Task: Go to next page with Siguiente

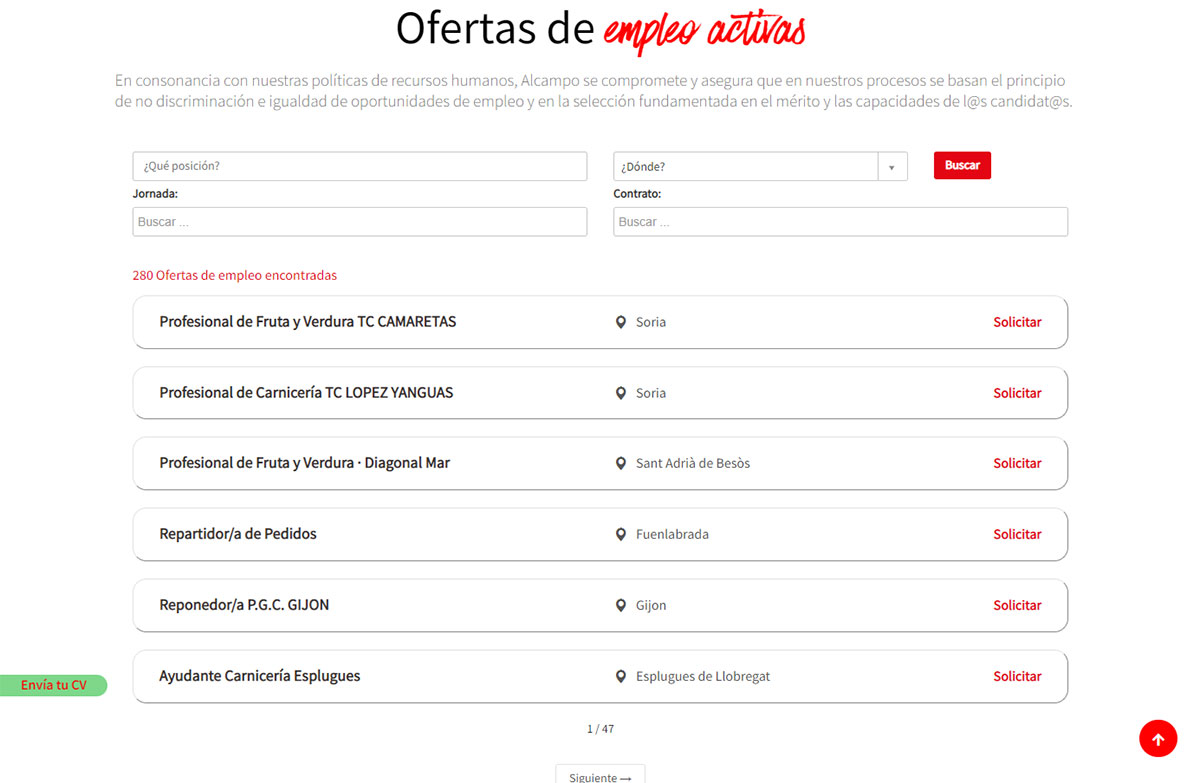Action: coord(600,776)
